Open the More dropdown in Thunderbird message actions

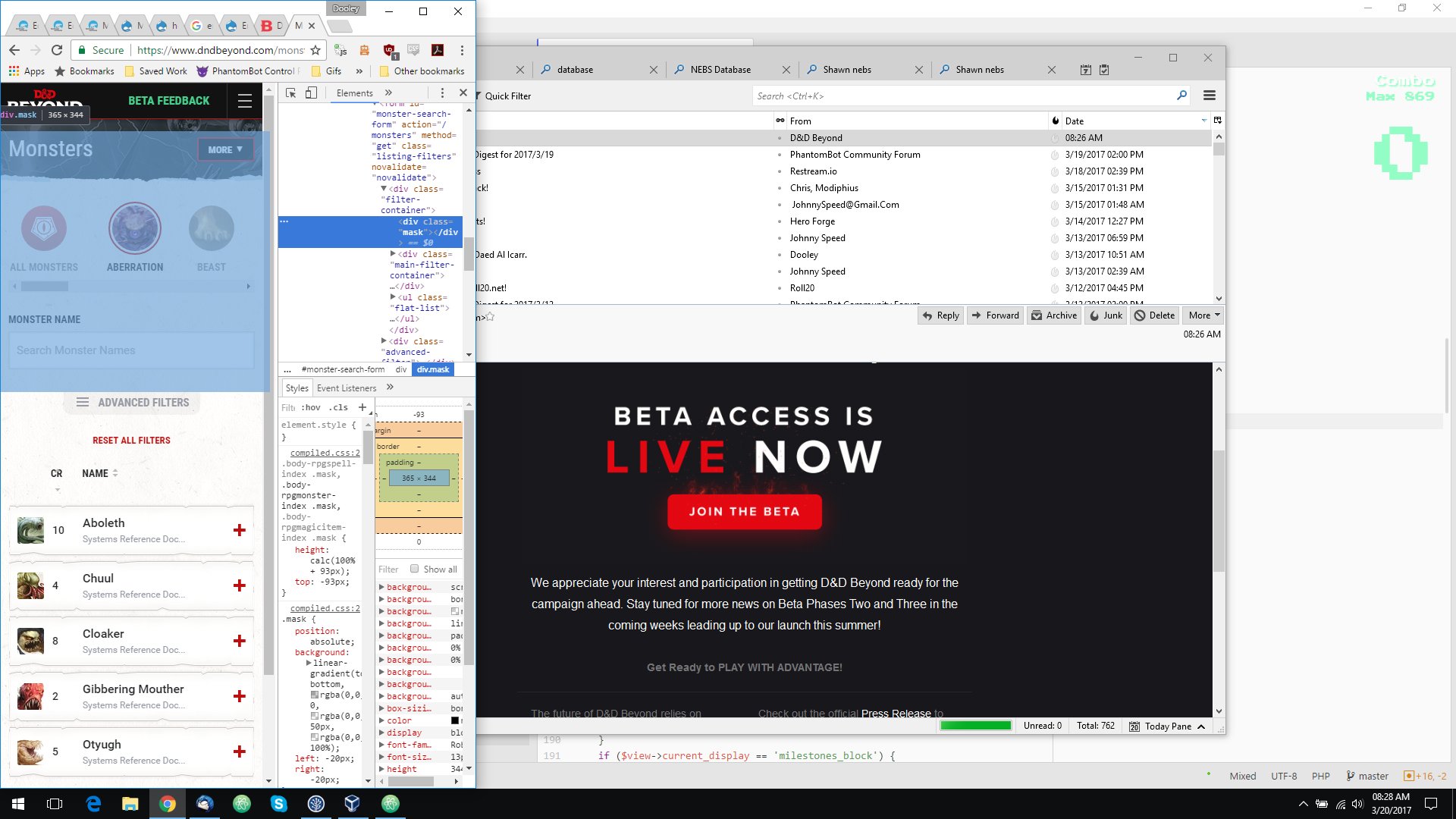[x=1203, y=315]
